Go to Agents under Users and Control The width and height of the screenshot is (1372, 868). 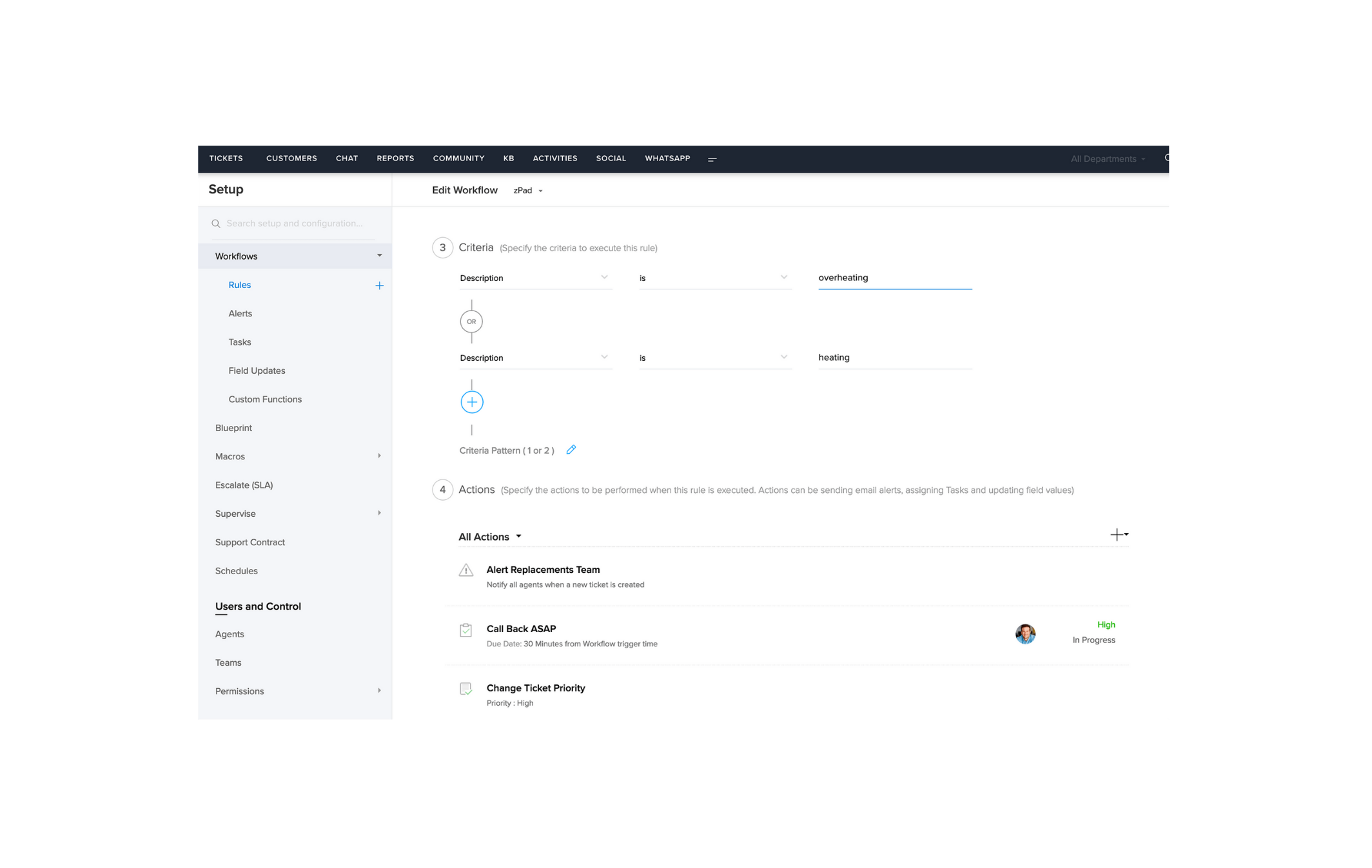click(230, 634)
